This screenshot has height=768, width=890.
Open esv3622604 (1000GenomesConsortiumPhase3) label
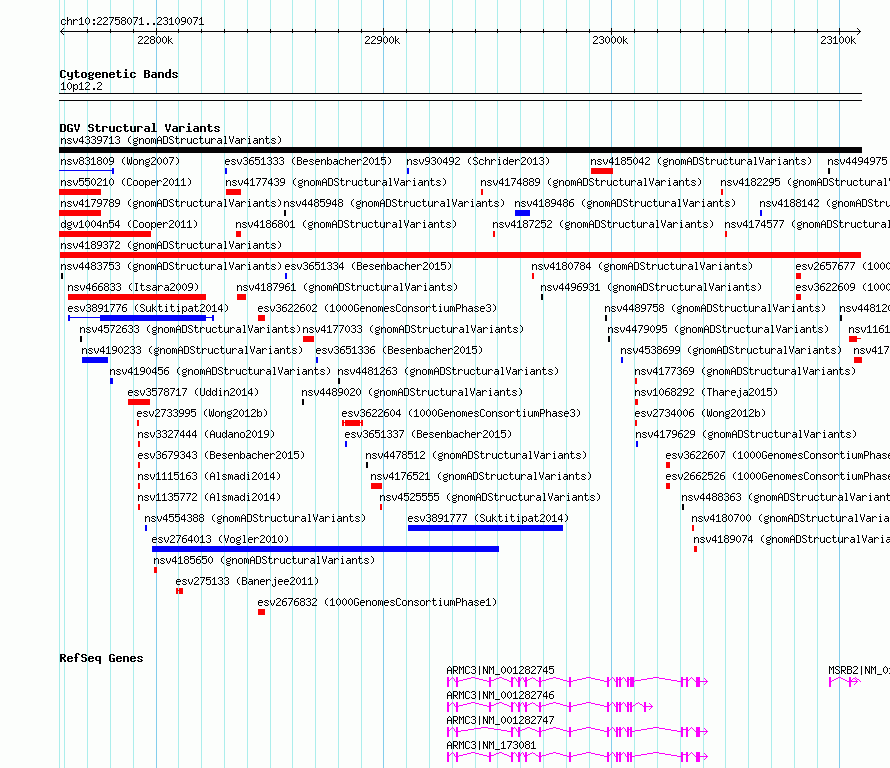click(461, 413)
